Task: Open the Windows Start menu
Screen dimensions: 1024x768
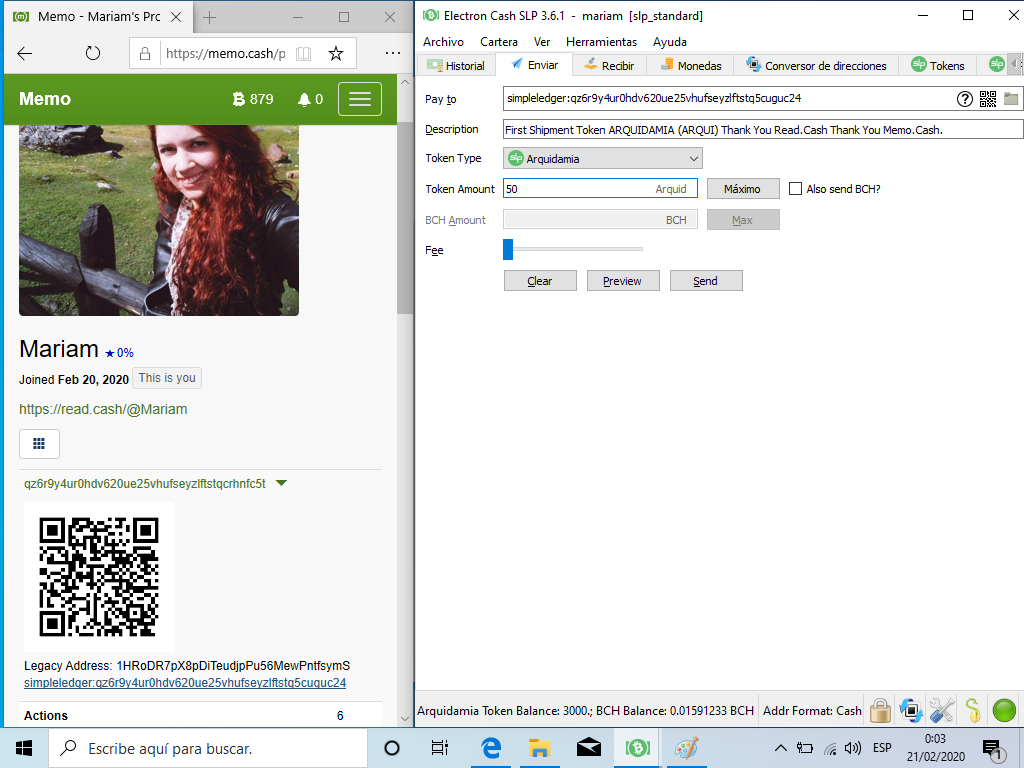Action: tap(24, 748)
